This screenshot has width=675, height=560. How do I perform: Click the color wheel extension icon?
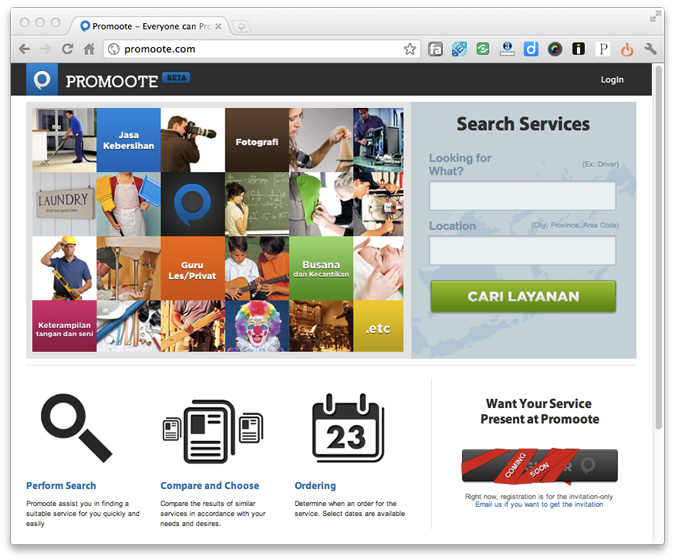point(555,50)
